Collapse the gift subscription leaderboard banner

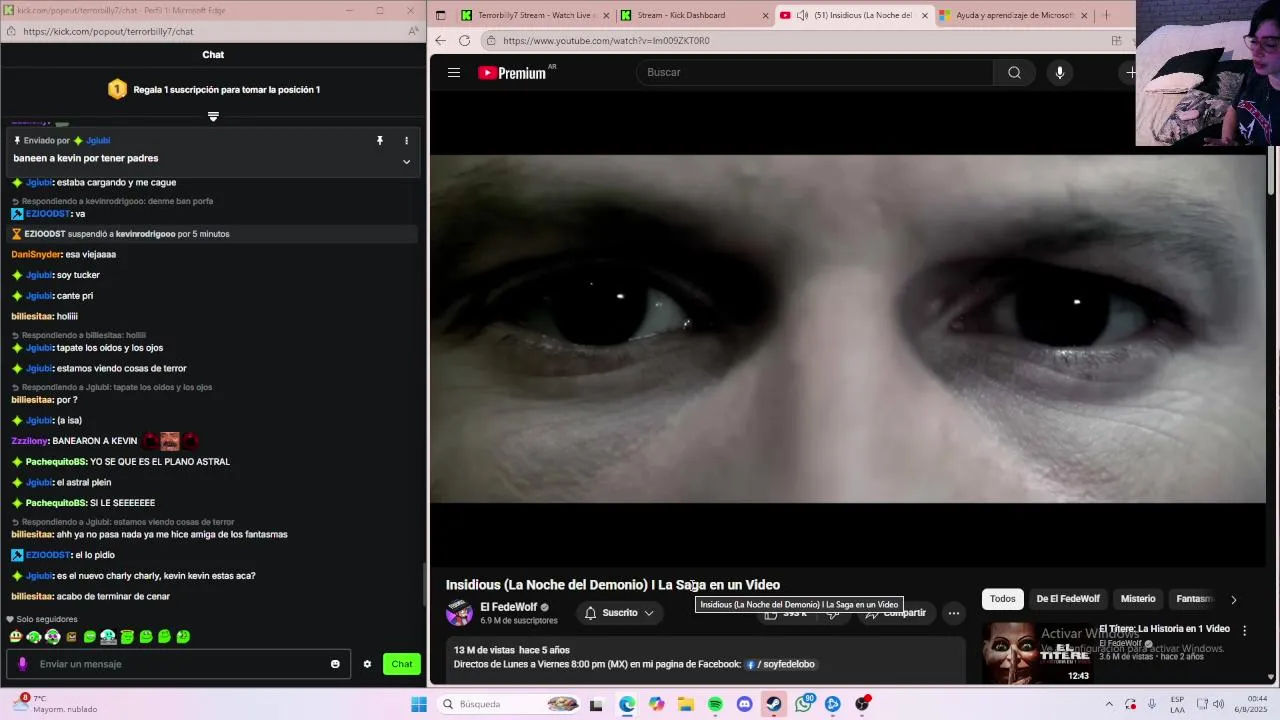tap(213, 116)
